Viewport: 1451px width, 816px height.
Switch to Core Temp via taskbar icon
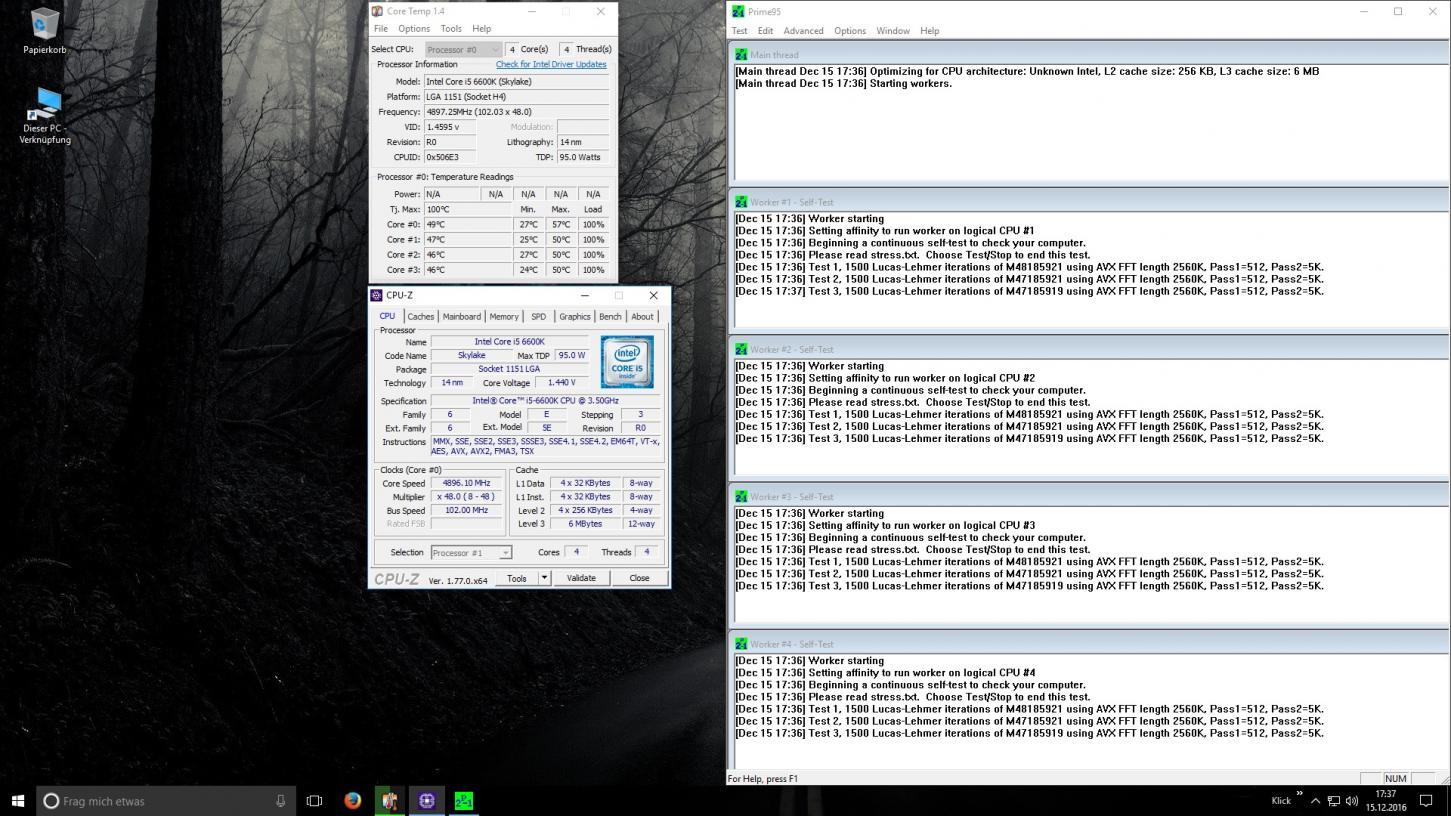point(389,801)
